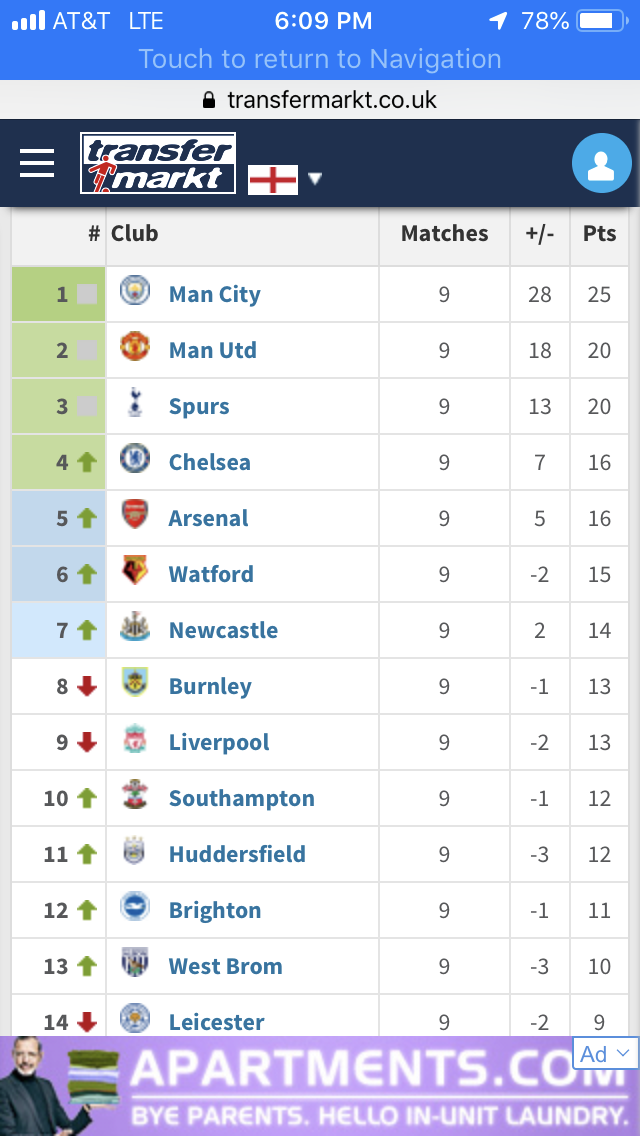Touch the return to Navigation banner
Image resolution: width=640 pixels, height=1136 pixels.
320,59
